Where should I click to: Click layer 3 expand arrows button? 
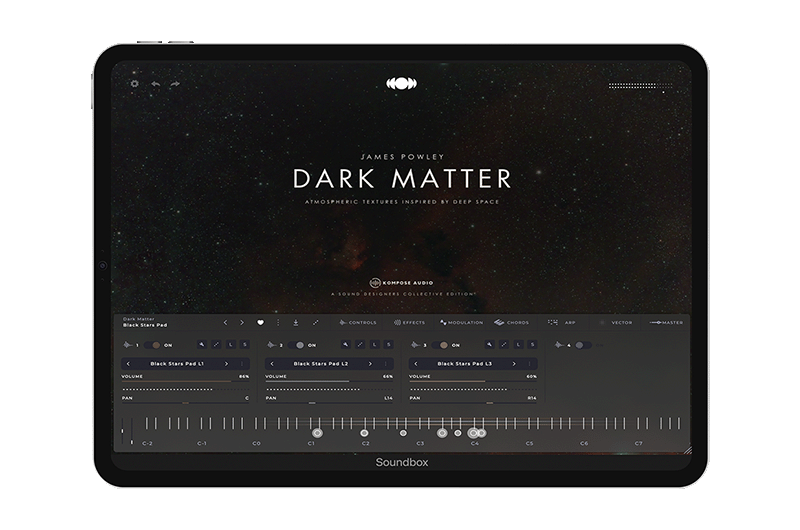[504, 345]
